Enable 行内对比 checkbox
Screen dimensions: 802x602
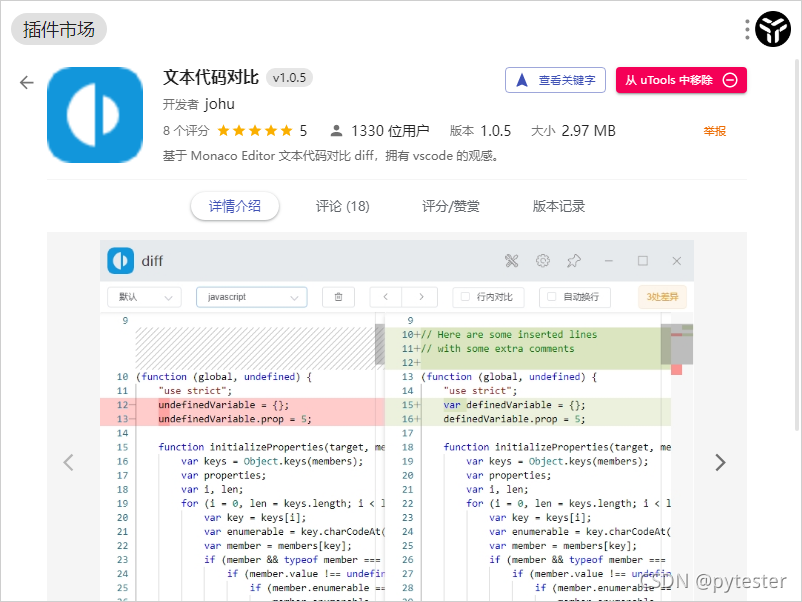tap(465, 297)
